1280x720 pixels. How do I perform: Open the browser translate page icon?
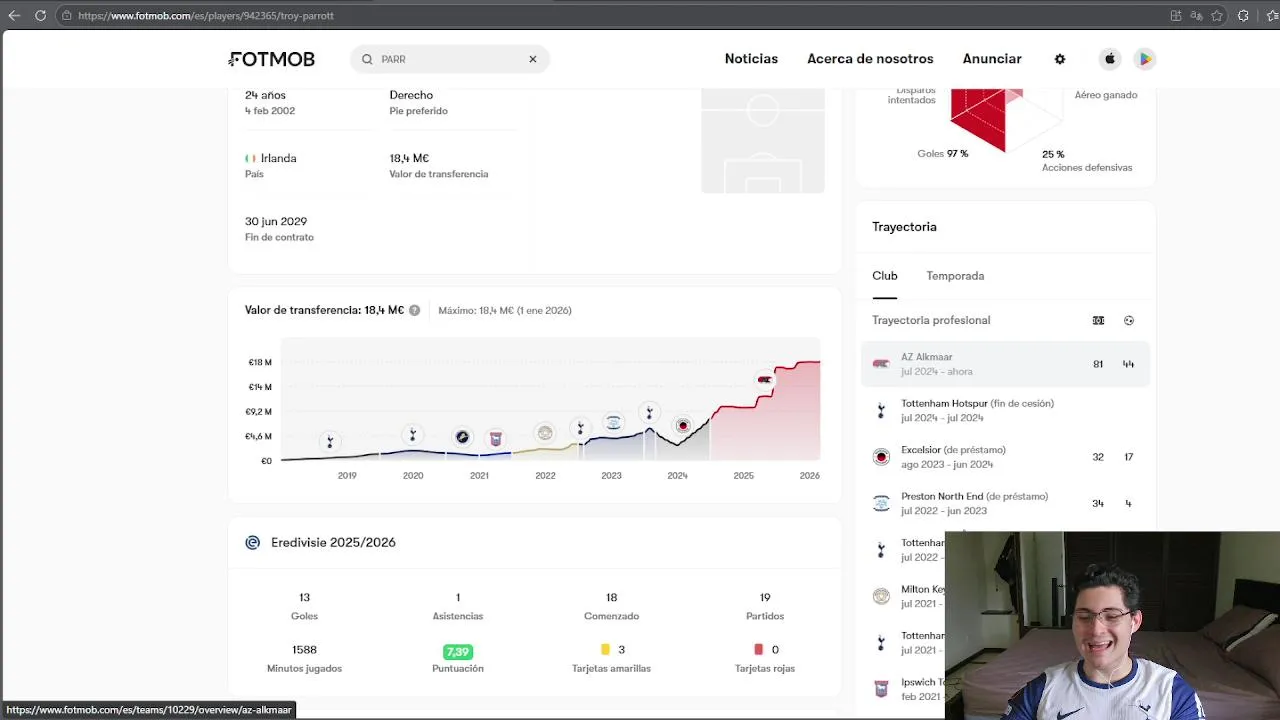1196,15
